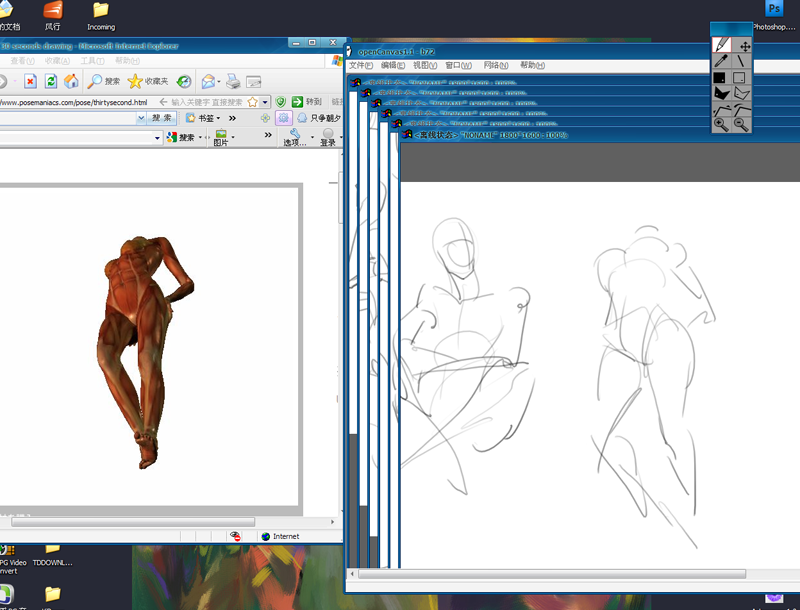Click the 搜 索 search button
This screenshot has height=610, width=800.
tap(162, 118)
